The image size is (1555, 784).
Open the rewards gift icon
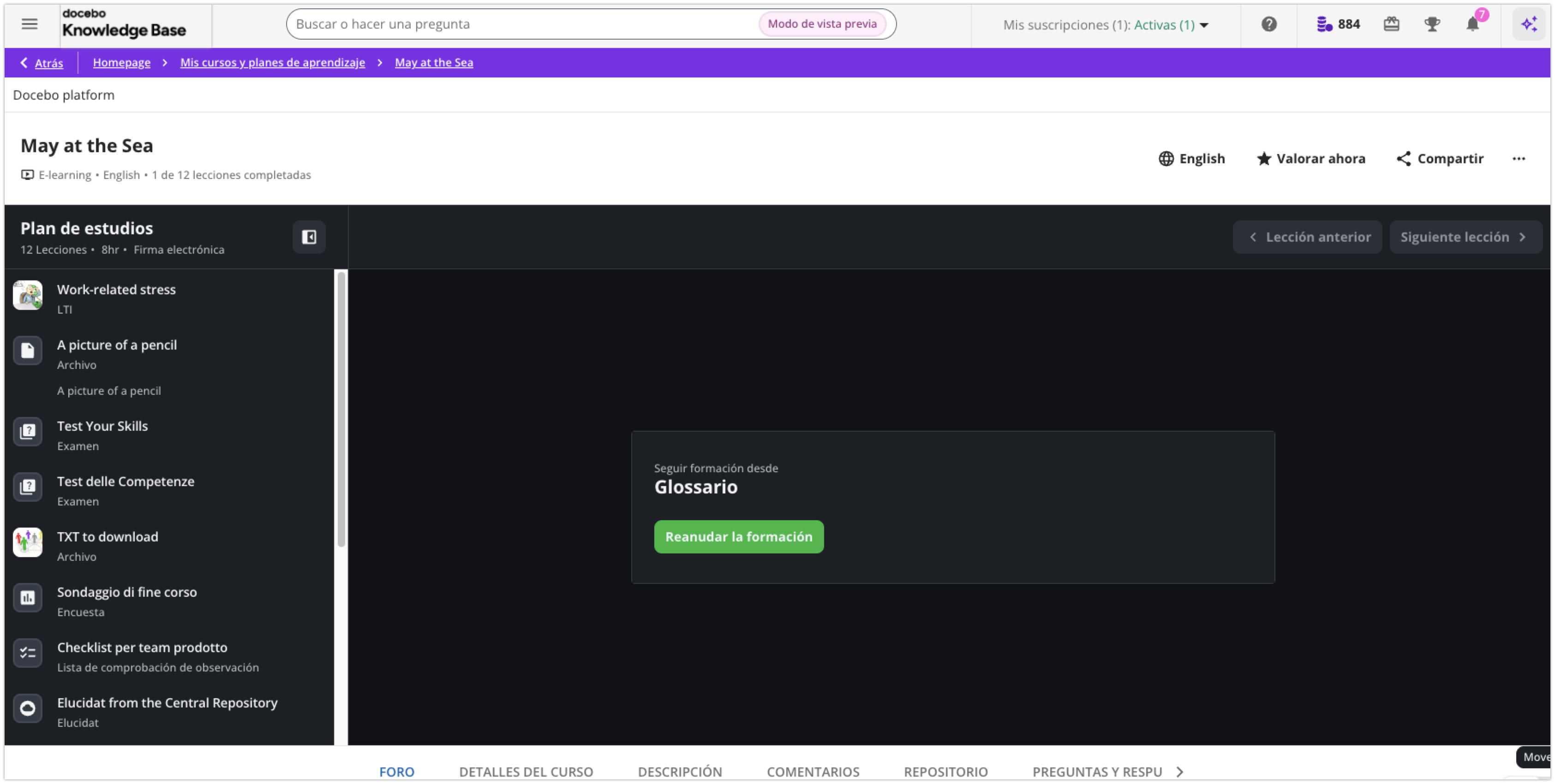click(1391, 24)
